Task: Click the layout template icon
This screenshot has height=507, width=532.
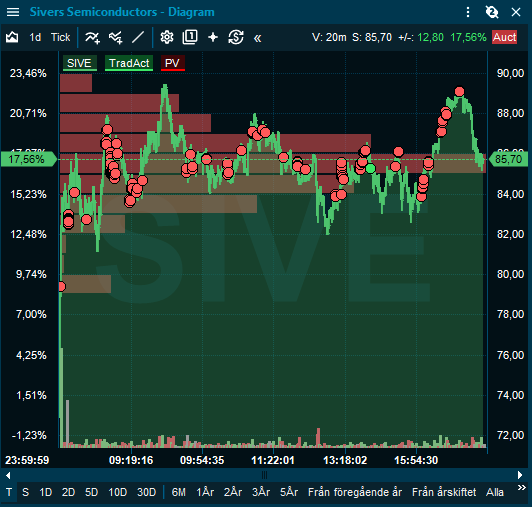Action: 190,37
